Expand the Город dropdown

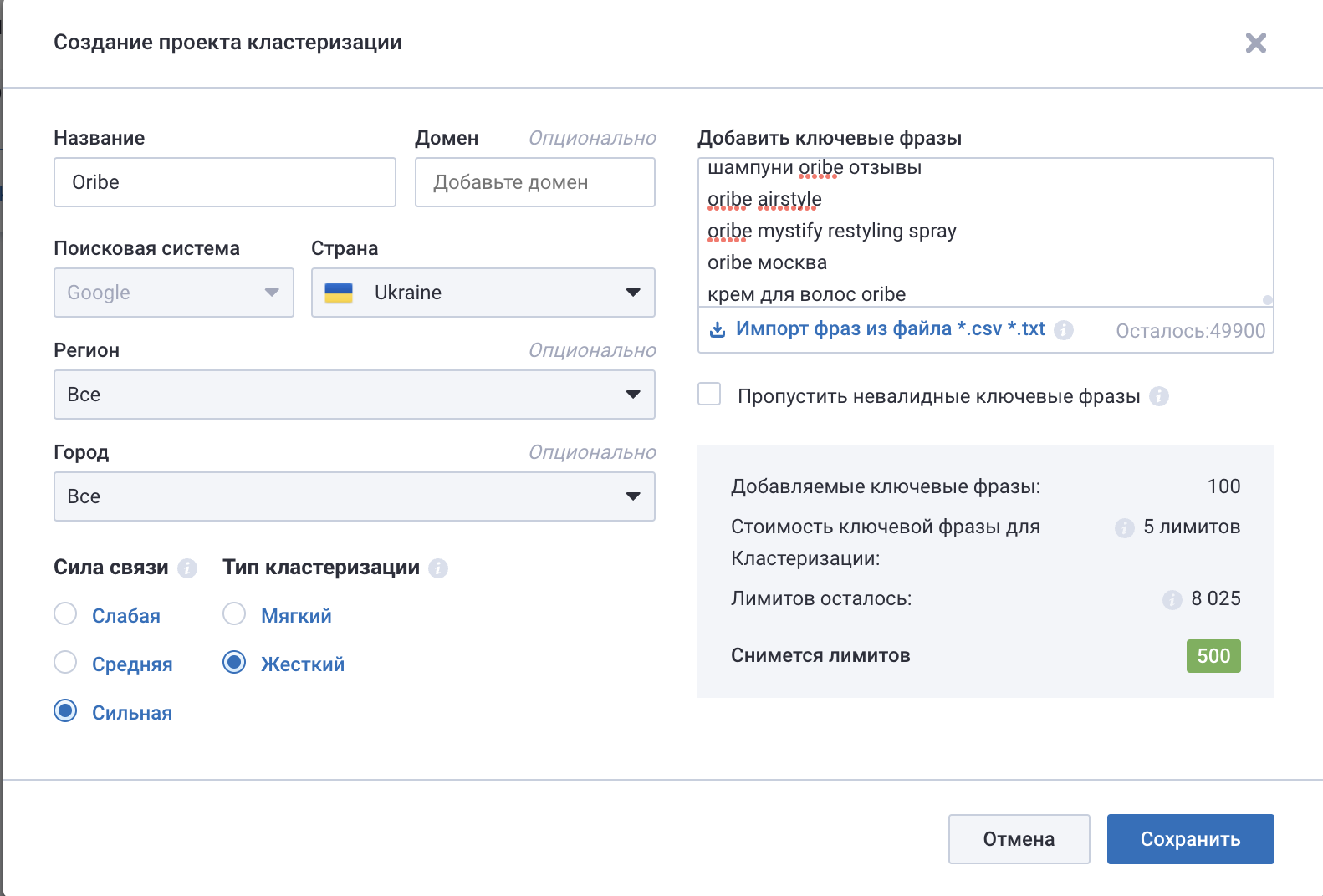click(x=355, y=496)
